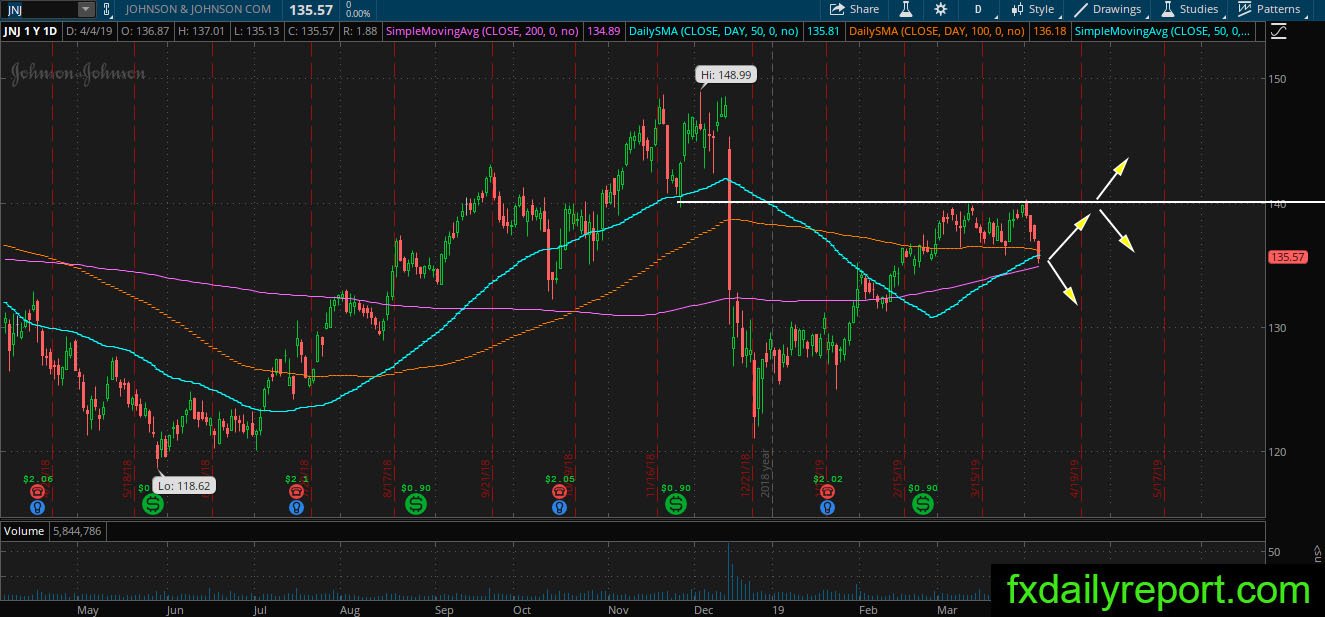Open the Patterns menu

tap(1268, 9)
